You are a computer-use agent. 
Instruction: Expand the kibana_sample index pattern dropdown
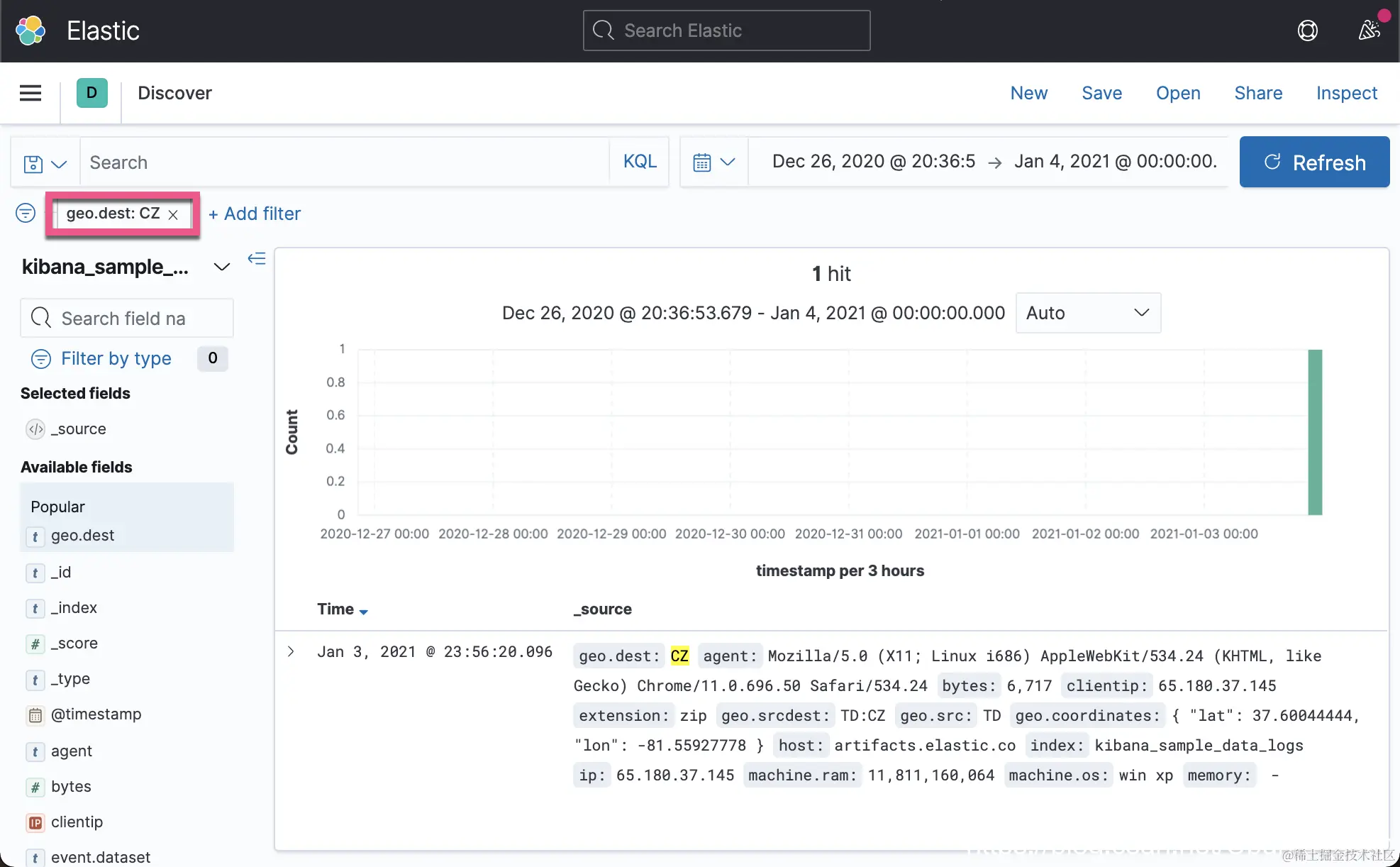pyautogui.click(x=222, y=267)
